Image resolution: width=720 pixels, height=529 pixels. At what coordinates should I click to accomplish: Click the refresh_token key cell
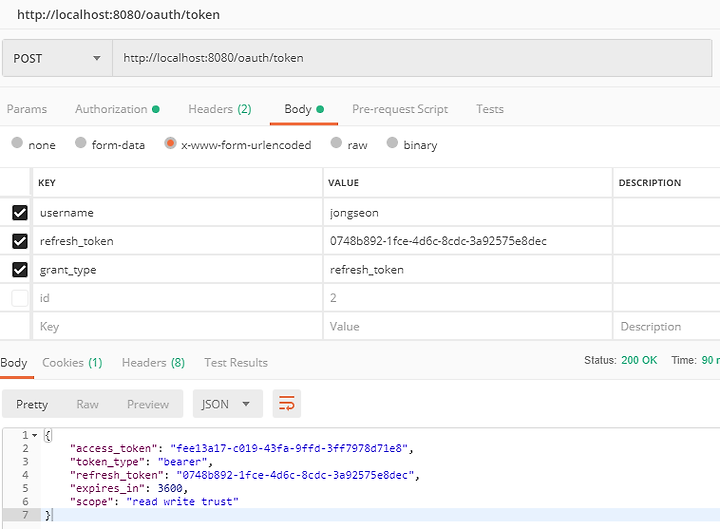click(x=177, y=241)
